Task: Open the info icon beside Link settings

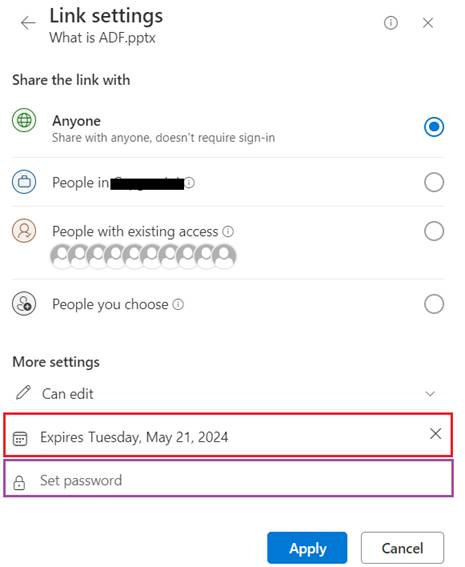Action: point(391,23)
